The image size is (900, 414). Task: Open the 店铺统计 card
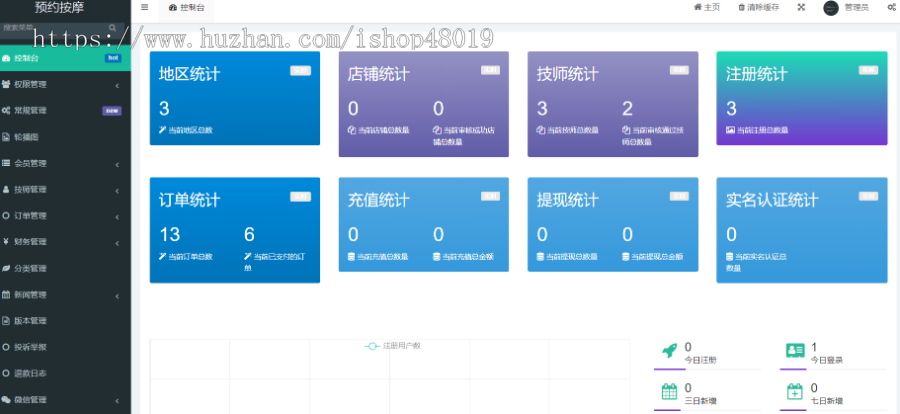(424, 104)
